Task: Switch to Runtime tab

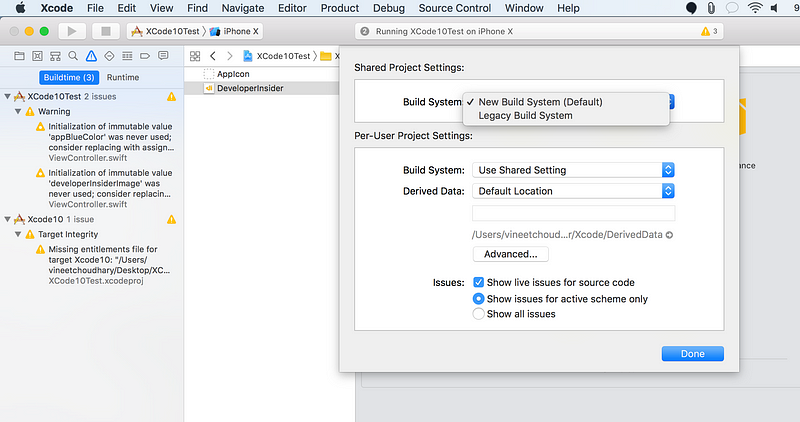Action: click(123, 78)
